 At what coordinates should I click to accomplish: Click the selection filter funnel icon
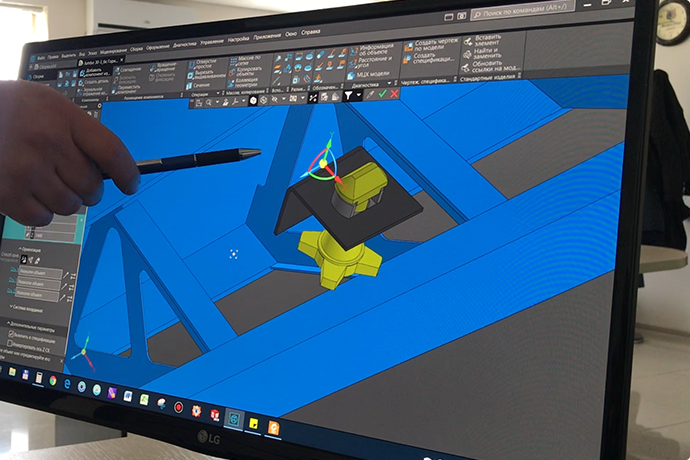point(351,96)
